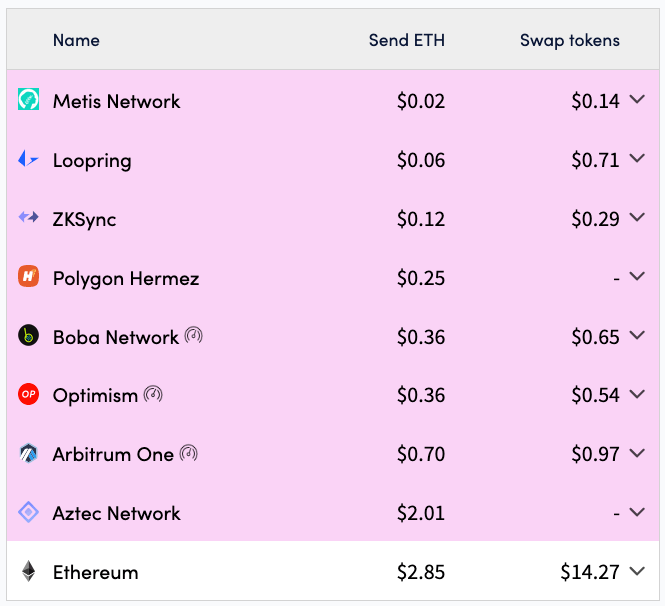Sort by the Send ETH column header
The width and height of the screenshot is (665, 606).
tap(407, 40)
